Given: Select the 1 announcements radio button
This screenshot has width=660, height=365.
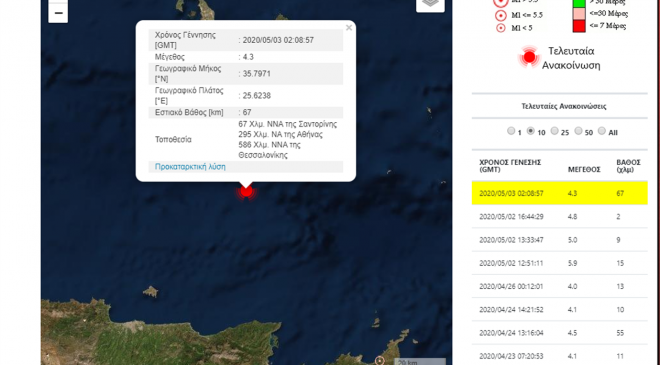Looking at the screenshot, I should click(x=511, y=131).
